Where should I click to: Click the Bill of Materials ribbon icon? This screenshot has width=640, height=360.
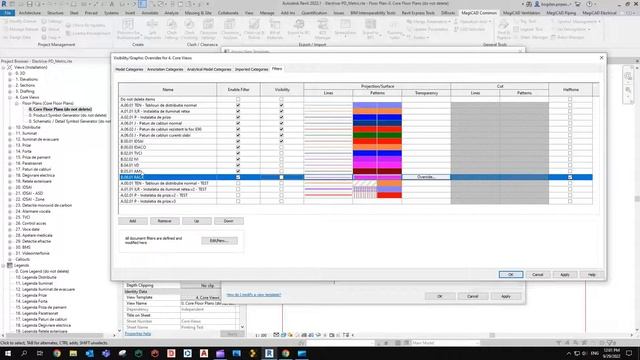pos(275,29)
